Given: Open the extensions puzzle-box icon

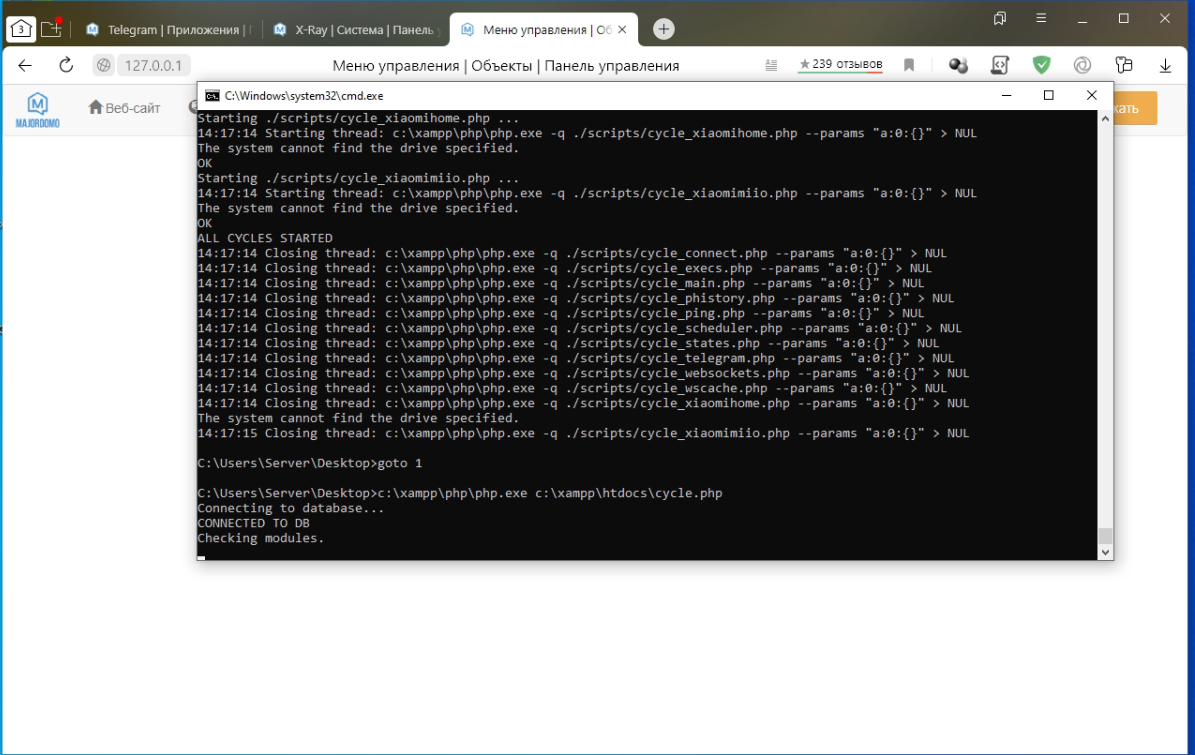Looking at the screenshot, I should pyautogui.click(x=1123, y=66).
